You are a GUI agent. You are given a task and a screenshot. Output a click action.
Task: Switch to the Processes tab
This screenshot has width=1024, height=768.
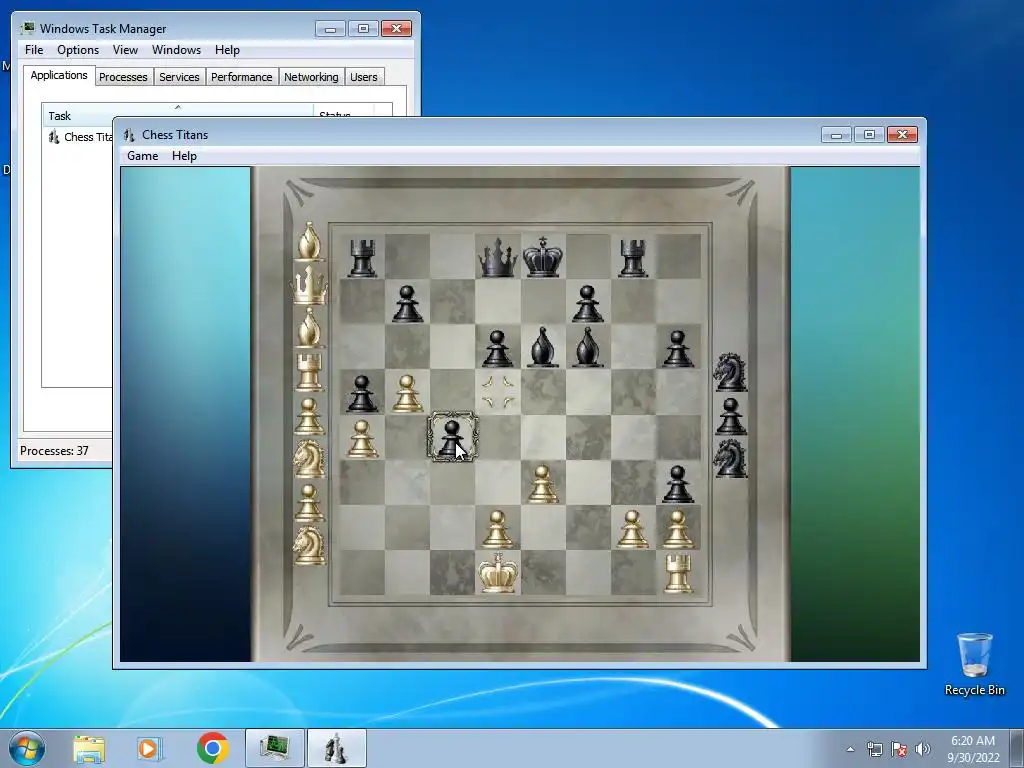tap(123, 77)
